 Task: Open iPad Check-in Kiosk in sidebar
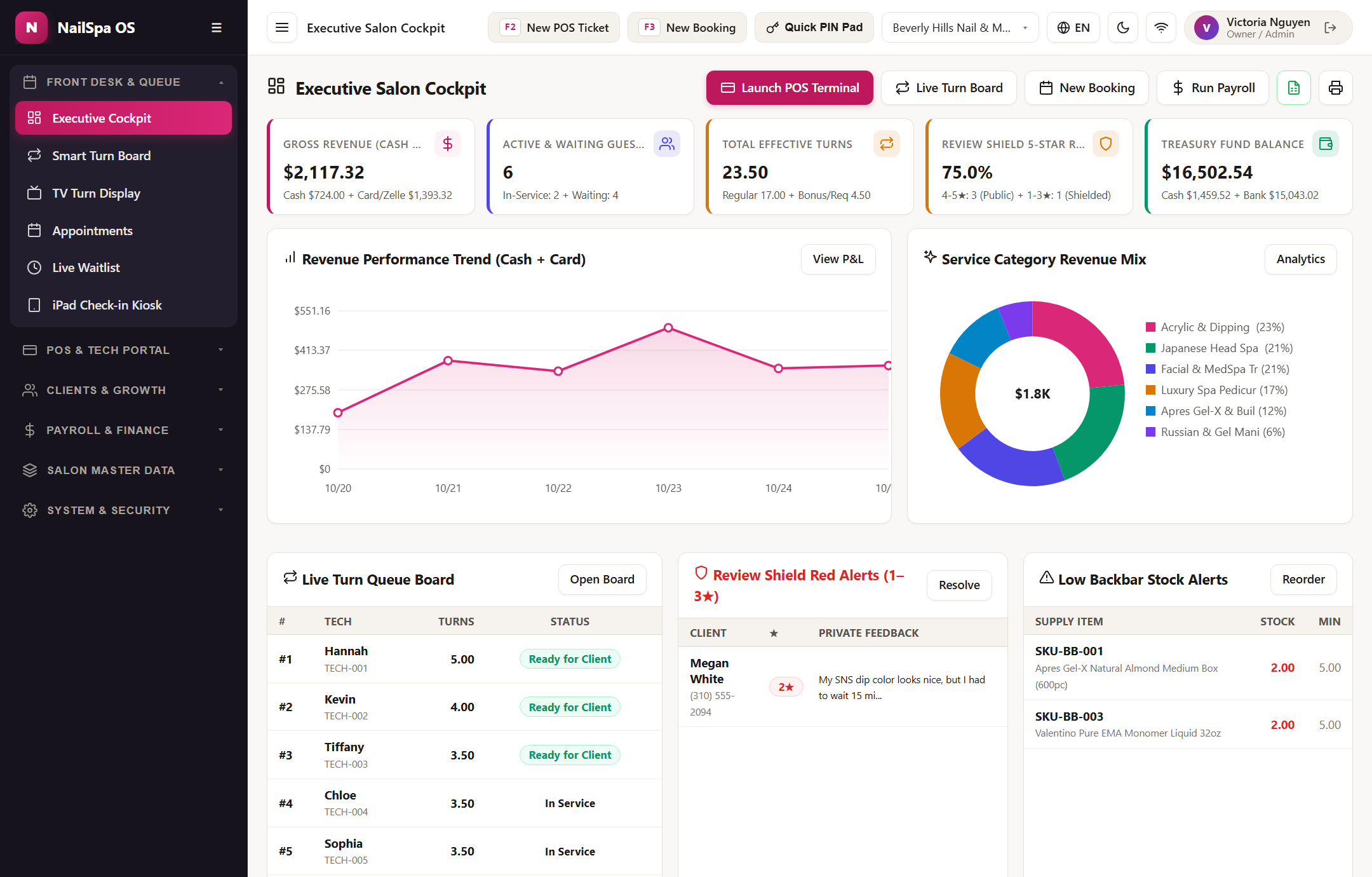[124, 305]
